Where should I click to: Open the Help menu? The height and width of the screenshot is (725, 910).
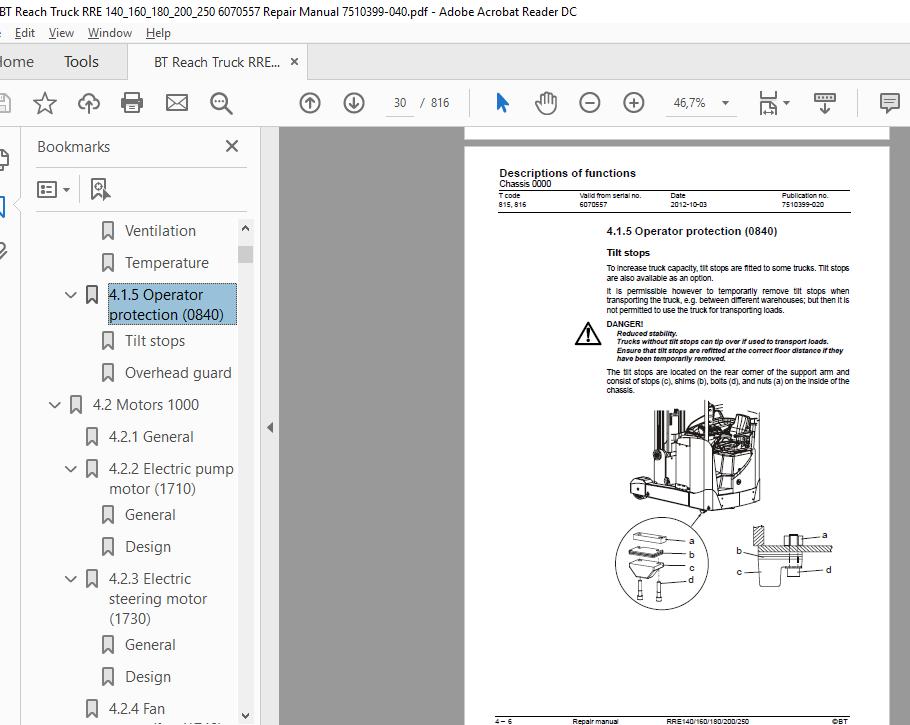[x=158, y=33]
